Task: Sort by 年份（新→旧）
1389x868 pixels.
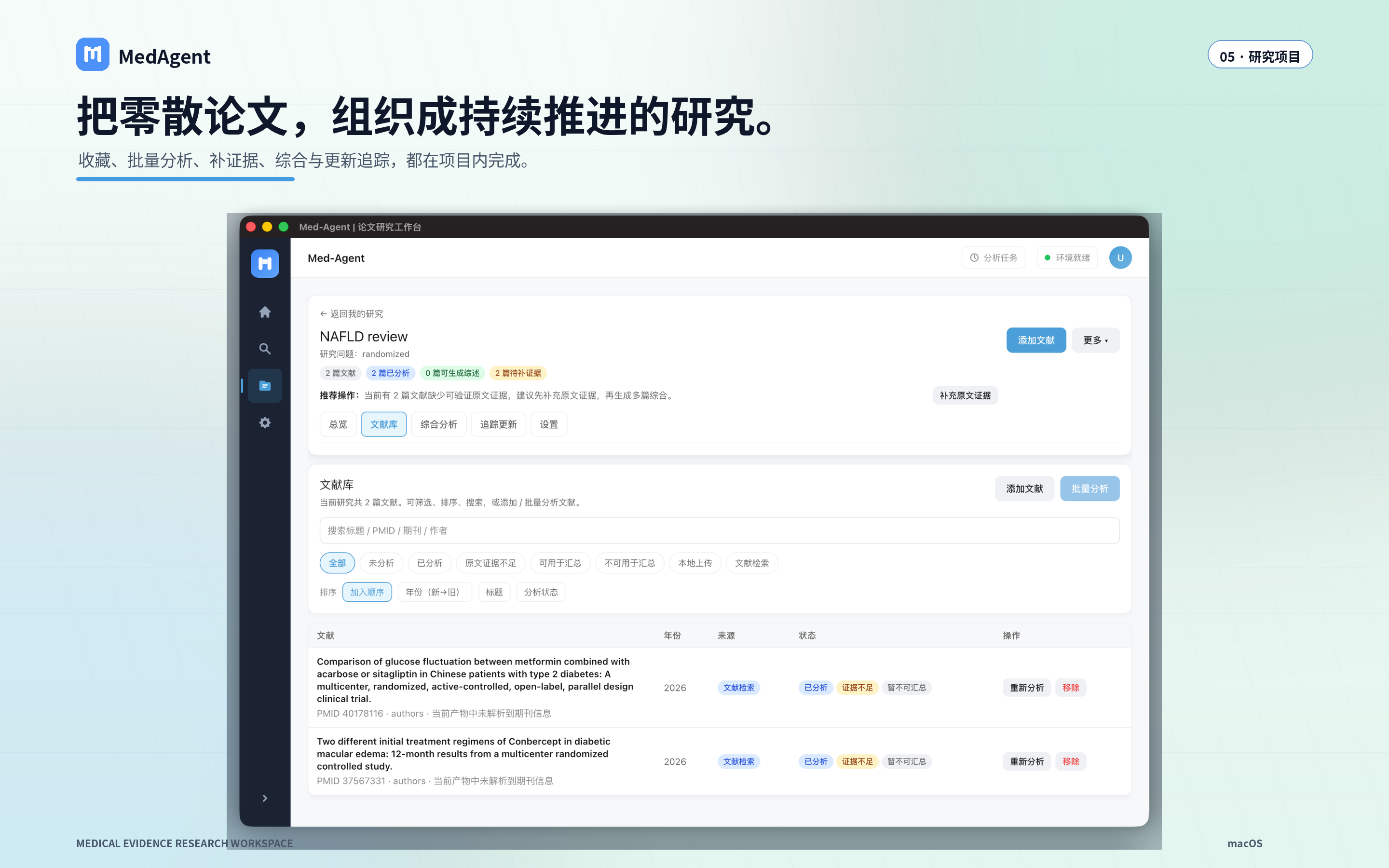Action: (435, 592)
